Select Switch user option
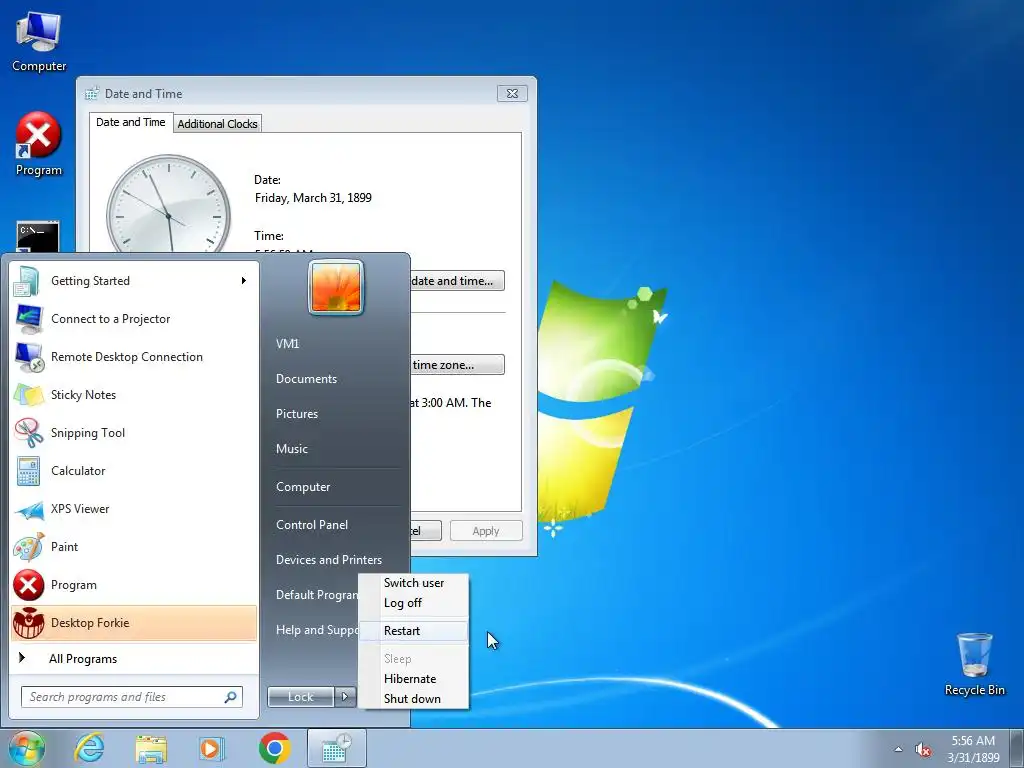The image size is (1024, 768). pos(413,583)
